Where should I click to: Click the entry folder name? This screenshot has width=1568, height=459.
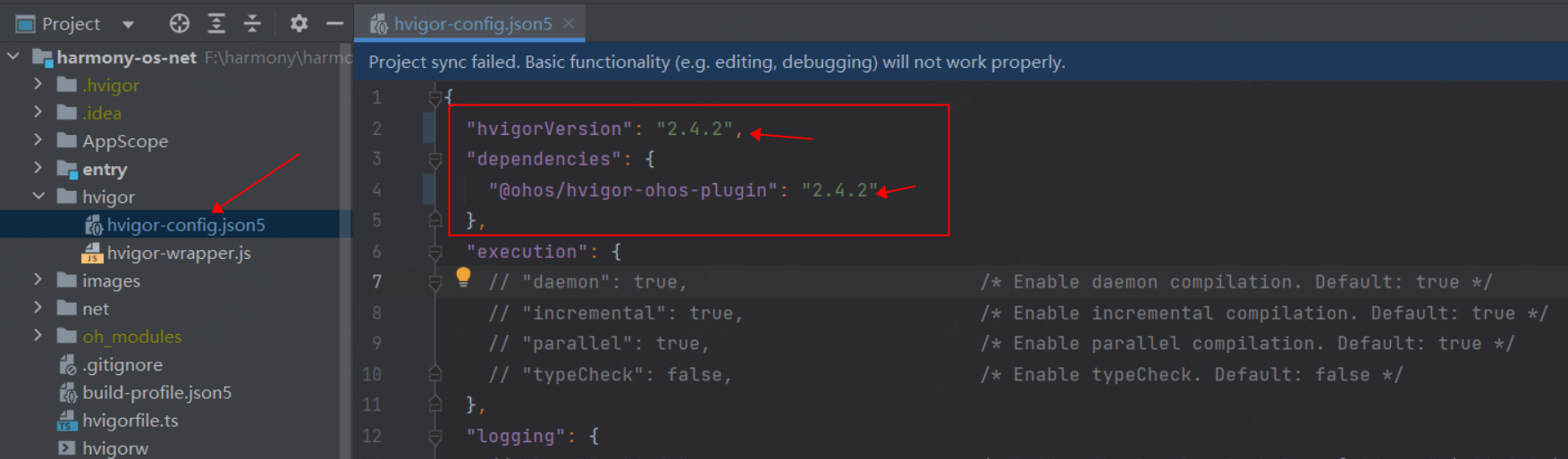tap(105, 169)
